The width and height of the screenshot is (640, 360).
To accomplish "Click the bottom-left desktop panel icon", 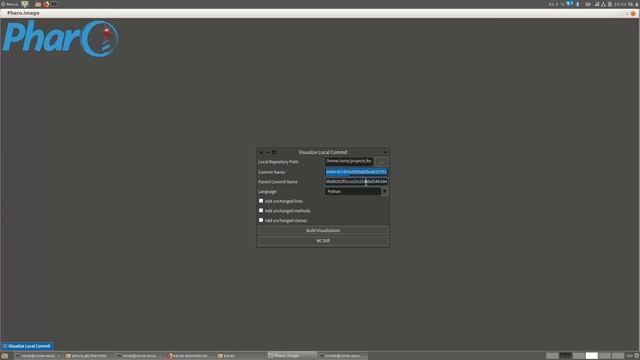I will point(4,356).
